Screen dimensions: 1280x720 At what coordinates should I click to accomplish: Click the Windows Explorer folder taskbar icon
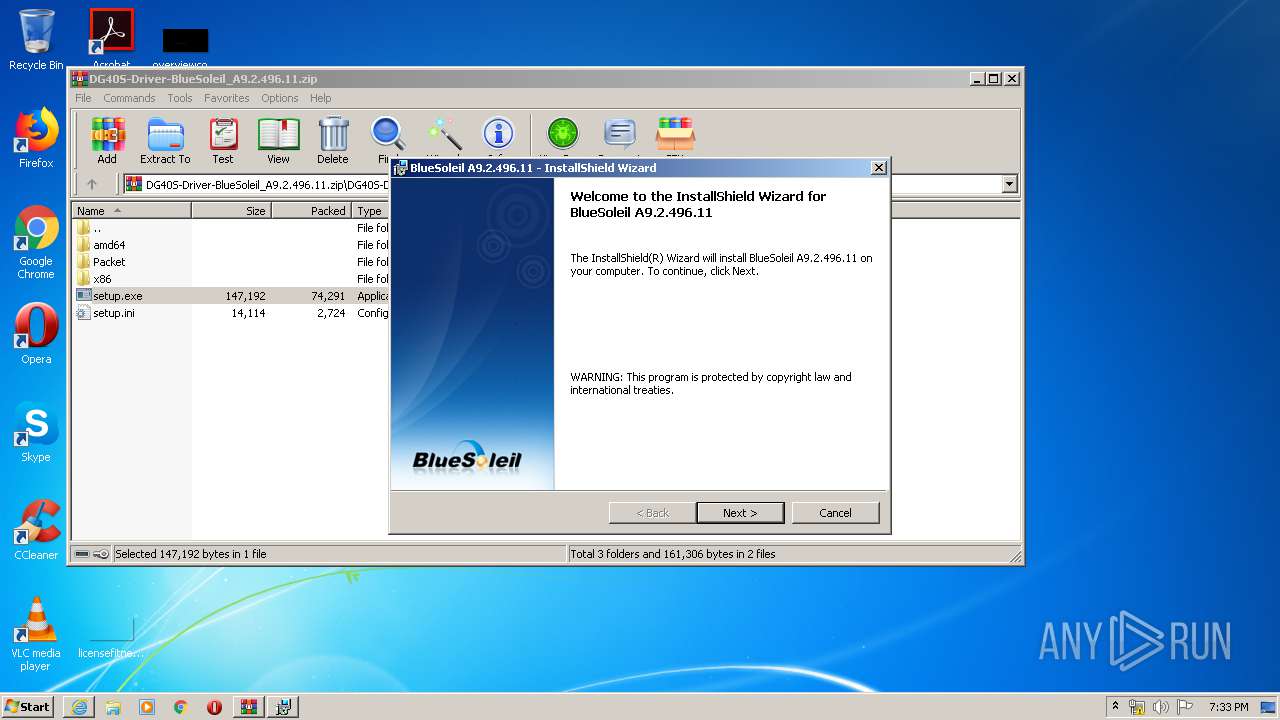113,707
